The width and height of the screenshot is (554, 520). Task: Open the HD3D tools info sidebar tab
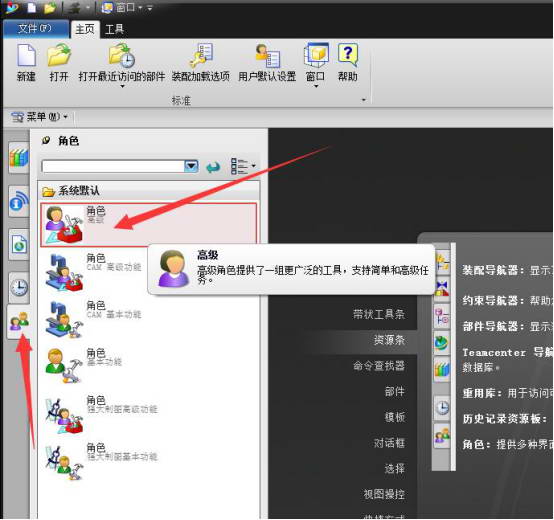[x=19, y=202]
